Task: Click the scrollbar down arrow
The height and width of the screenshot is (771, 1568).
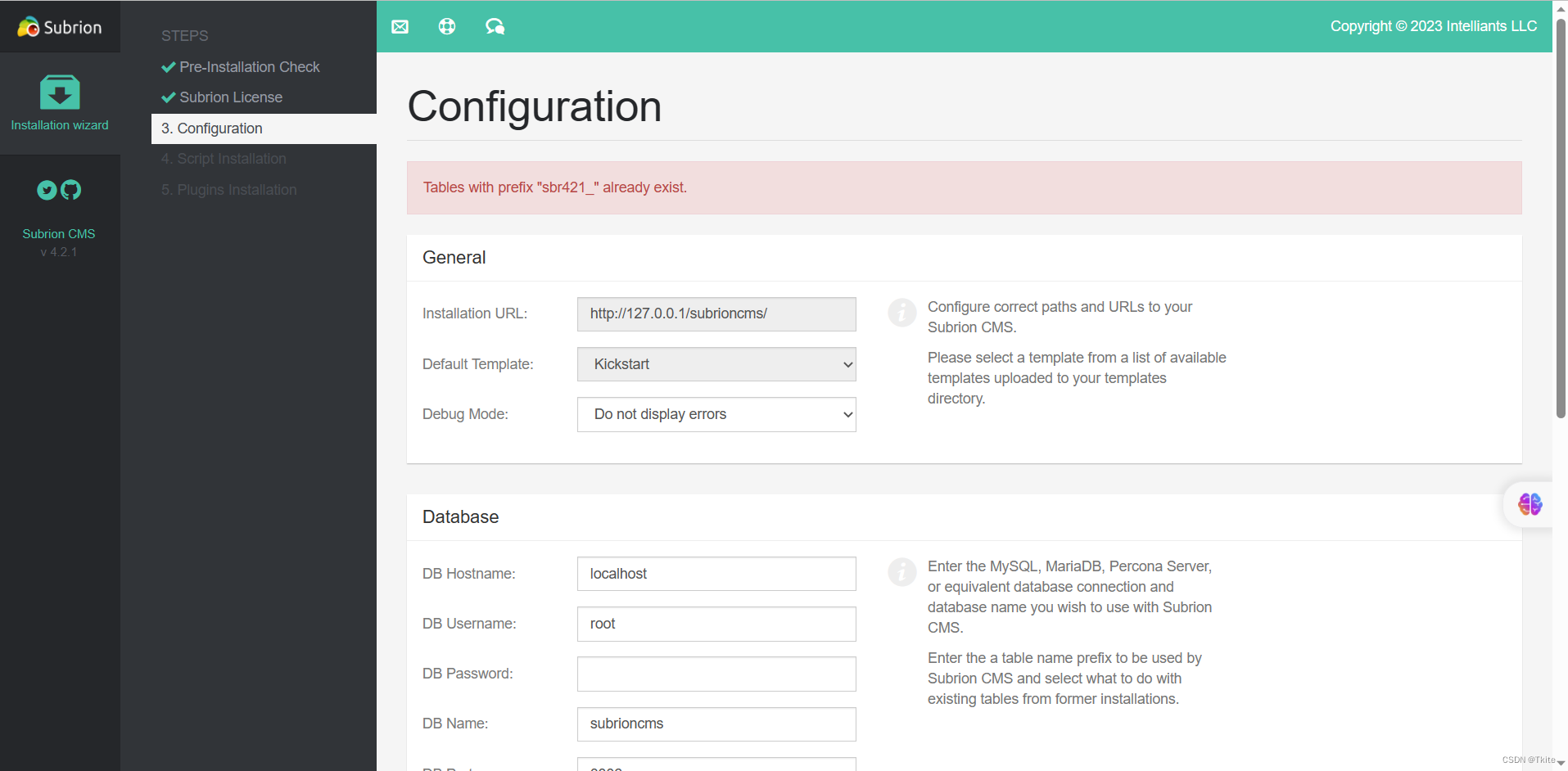Action: (x=1561, y=763)
